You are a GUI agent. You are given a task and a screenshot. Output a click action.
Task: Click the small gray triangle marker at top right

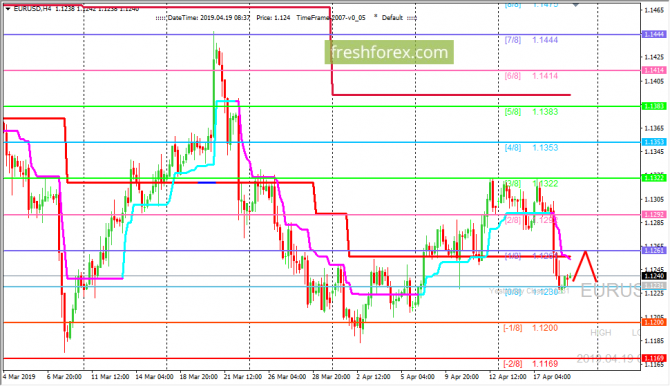tap(576, 5)
